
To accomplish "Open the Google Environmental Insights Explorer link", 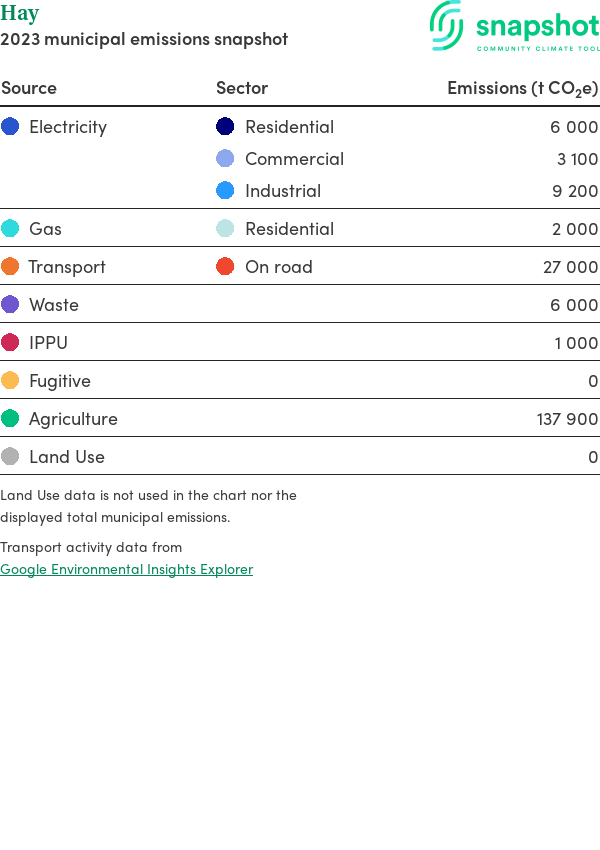I will click(126, 569).
